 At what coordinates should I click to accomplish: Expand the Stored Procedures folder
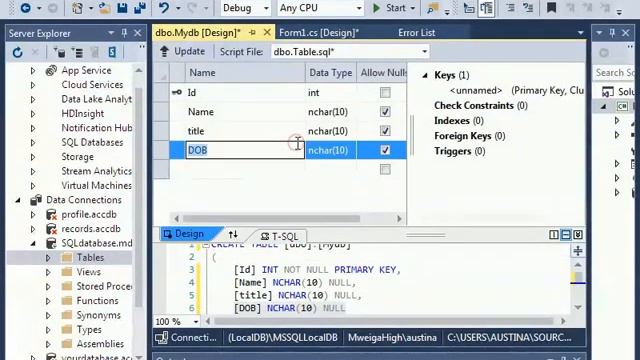[x=48, y=287]
